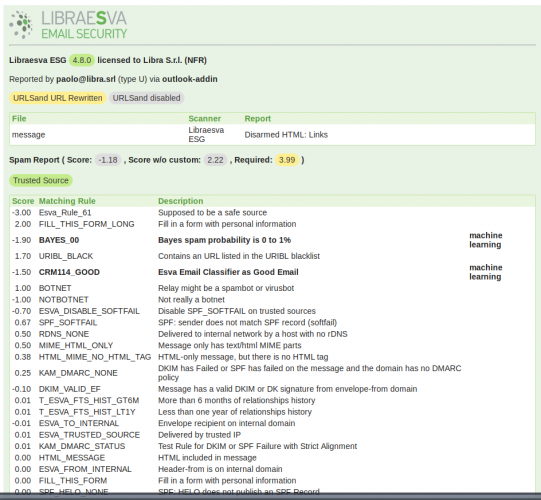Select the T_ESVA_FTS_HIST_GT6M rule
The image size is (541, 500).
[89, 400]
